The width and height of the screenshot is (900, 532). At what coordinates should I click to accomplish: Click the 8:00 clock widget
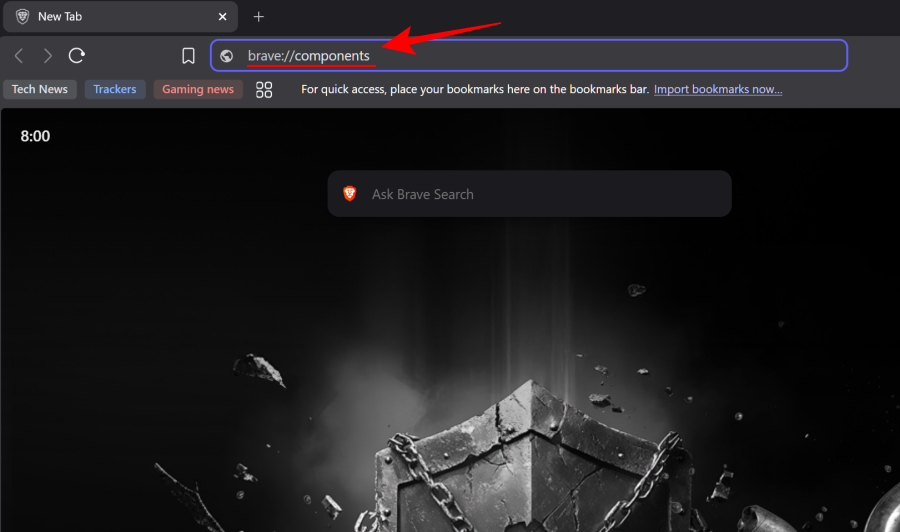coord(36,136)
